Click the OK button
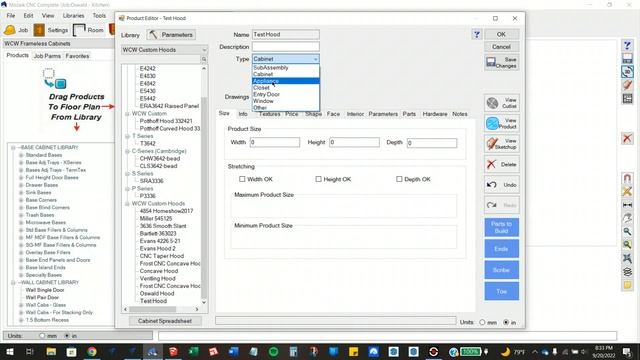The height and width of the screenshot is (360, 640). 501,34
